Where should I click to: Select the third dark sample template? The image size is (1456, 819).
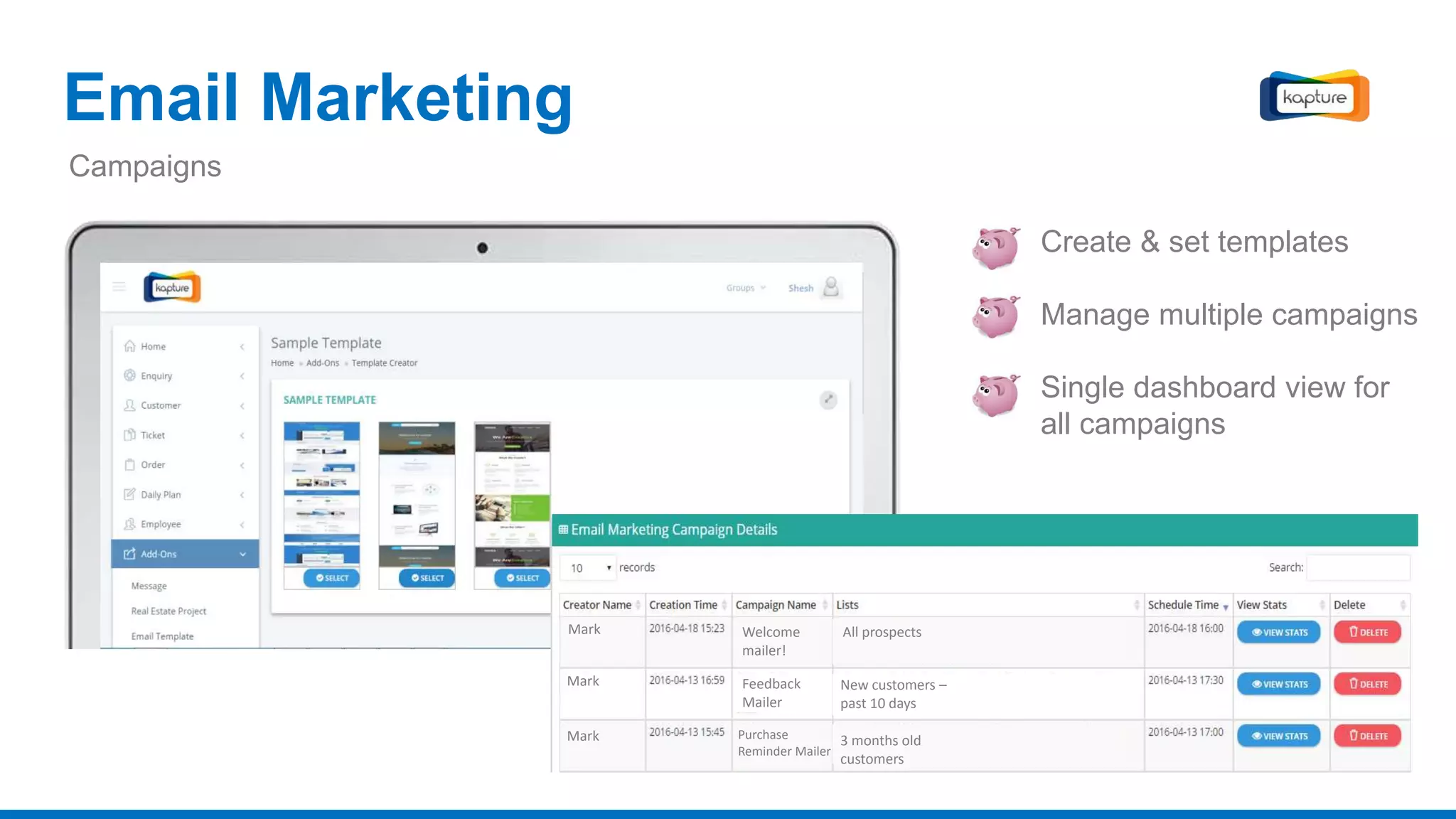tap(523, 578)
